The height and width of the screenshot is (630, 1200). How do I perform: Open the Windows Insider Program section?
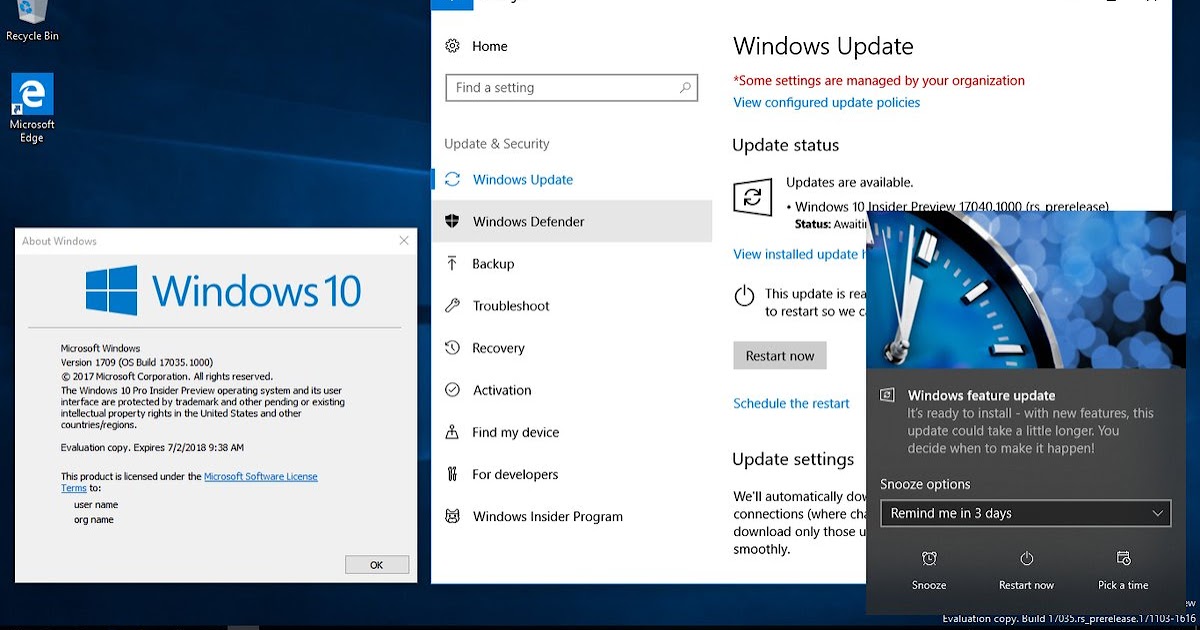[x=547, y=517]
